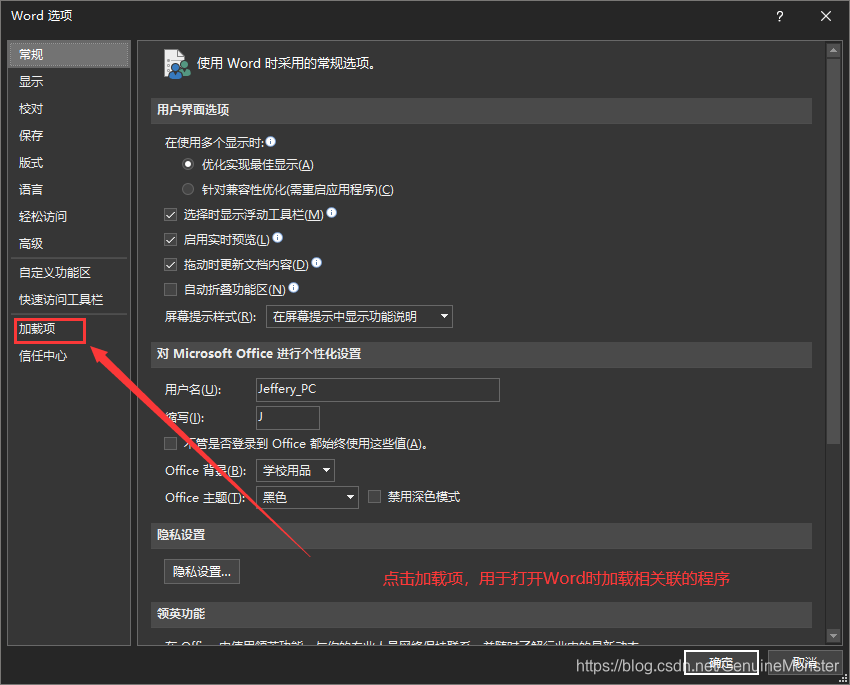The width and height of the screenshot is (850, 685).
Task: Open 保存 category in sidebar
Action: (x=69, y=135)
